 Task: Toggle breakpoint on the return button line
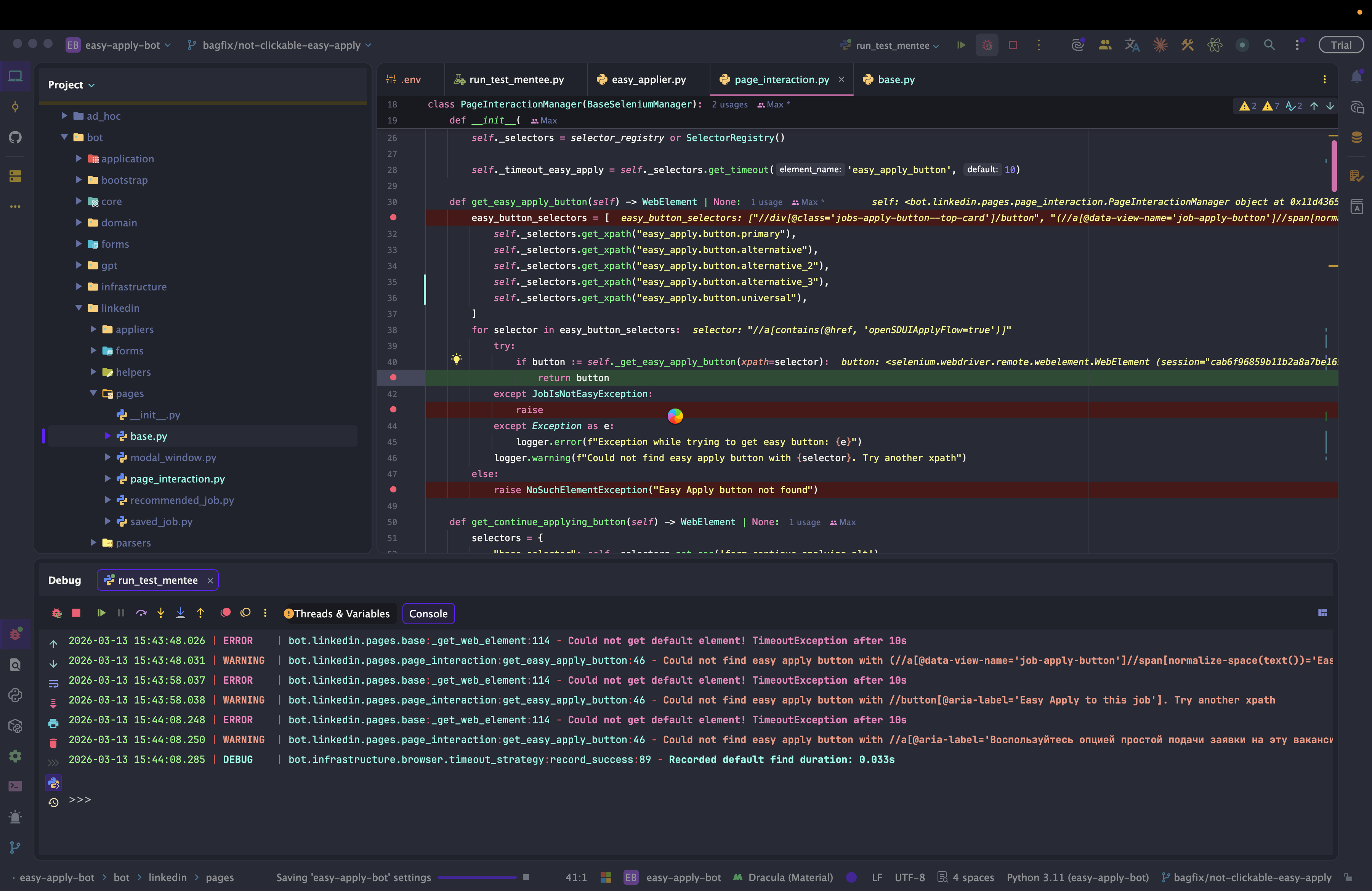point(393,378)
